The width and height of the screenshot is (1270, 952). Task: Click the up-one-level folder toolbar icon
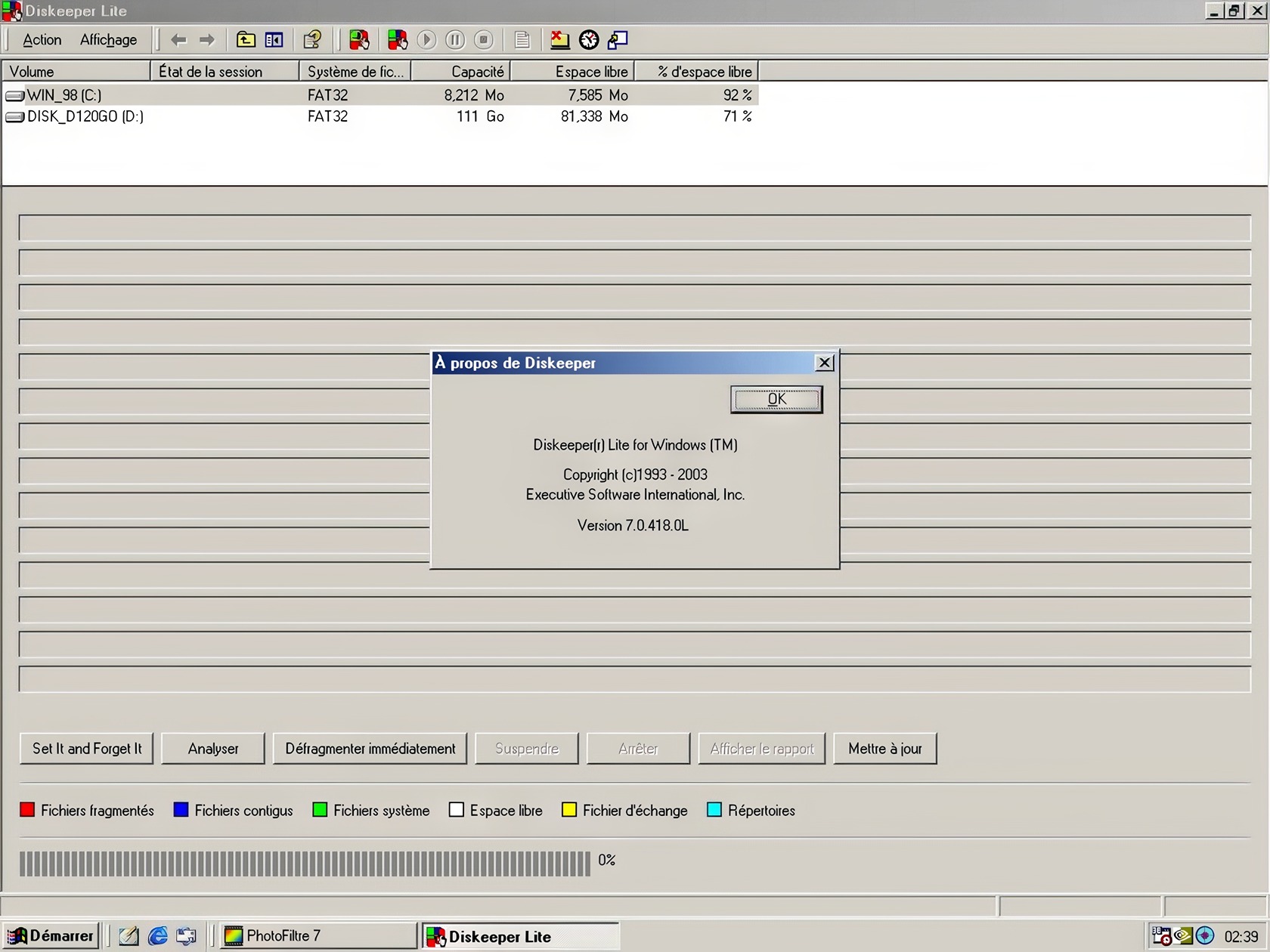(246, 40)
